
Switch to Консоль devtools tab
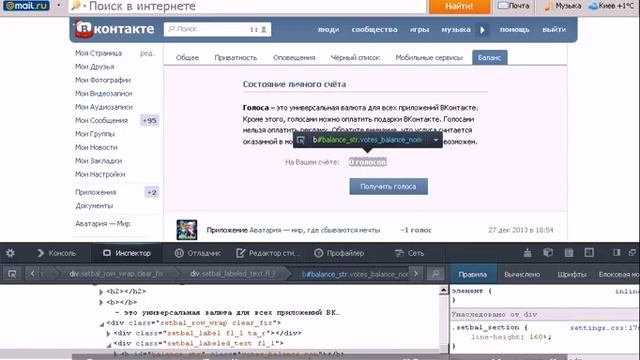tap(57, 253)
